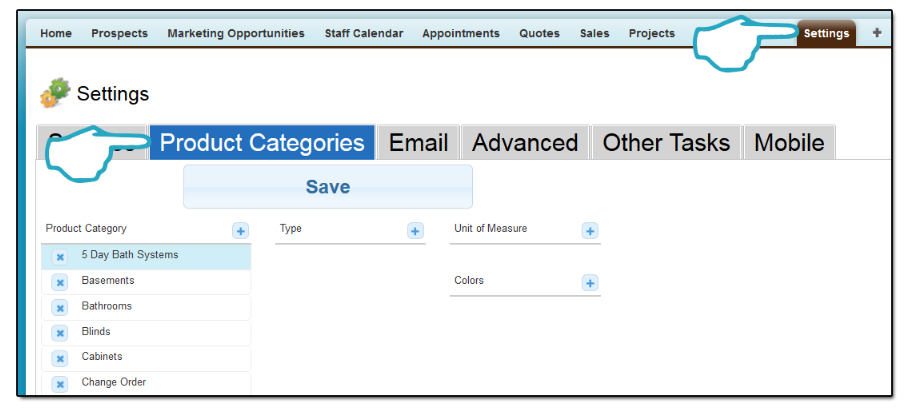Viewport: 913px width, 415px height.
Task: Remove the Cabinets category x icon
Action: point(59,359)
